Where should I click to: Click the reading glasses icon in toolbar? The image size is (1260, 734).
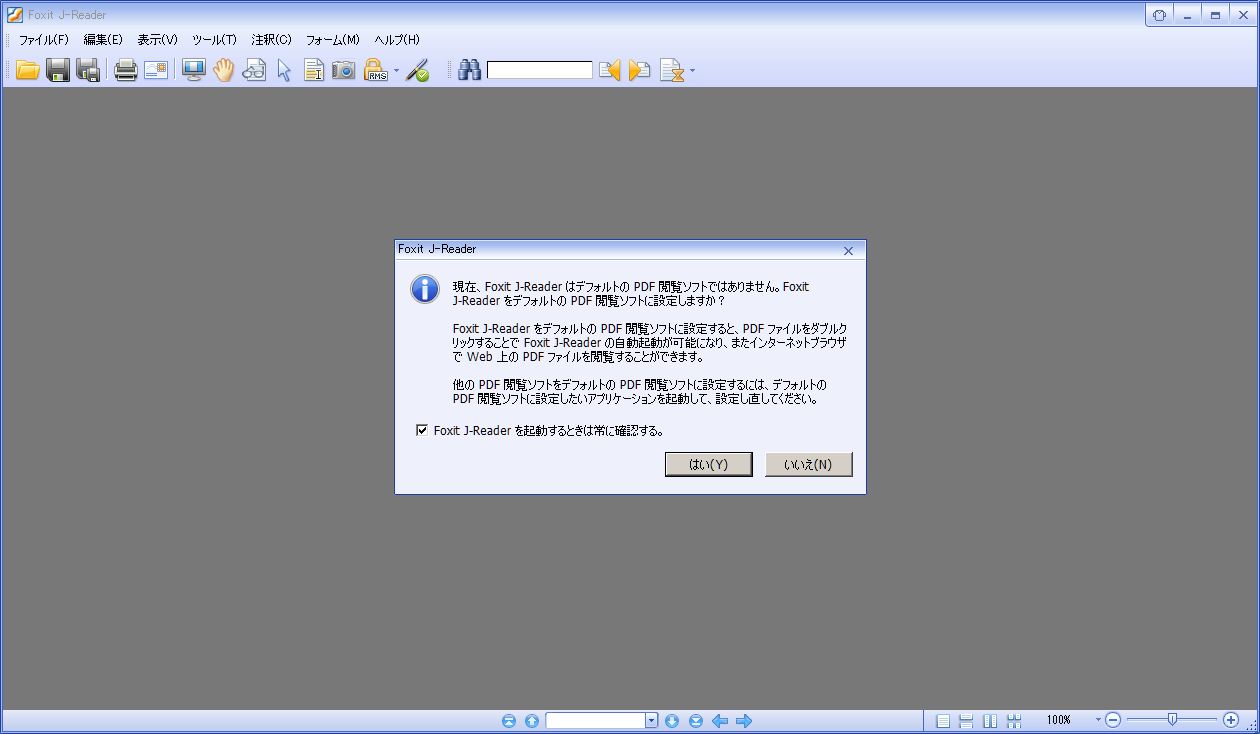(x=254, y=70)
